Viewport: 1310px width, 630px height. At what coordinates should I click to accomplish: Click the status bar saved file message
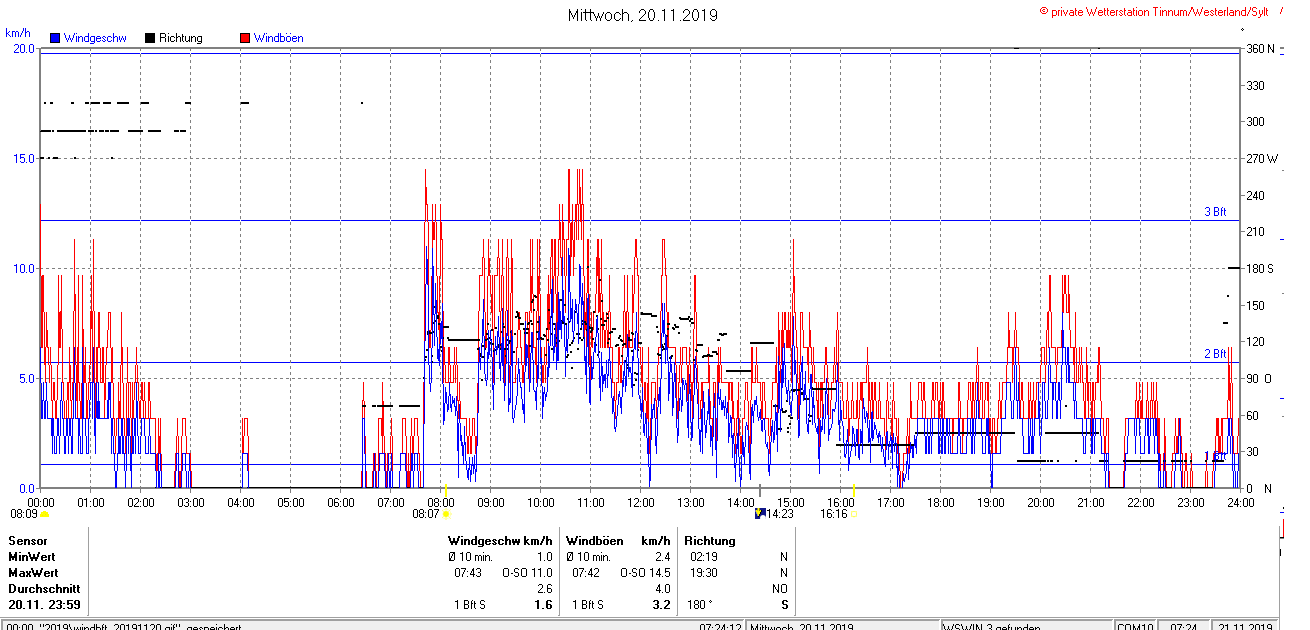tap(126, 627)
